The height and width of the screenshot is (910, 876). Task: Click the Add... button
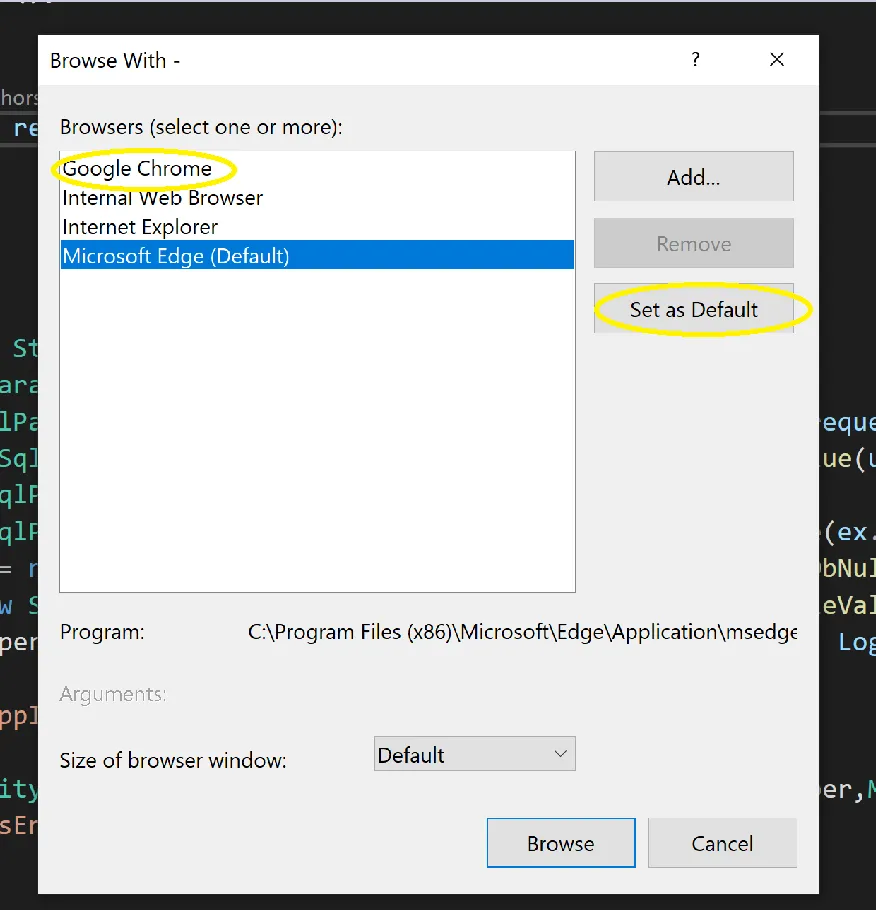point(693,176)
